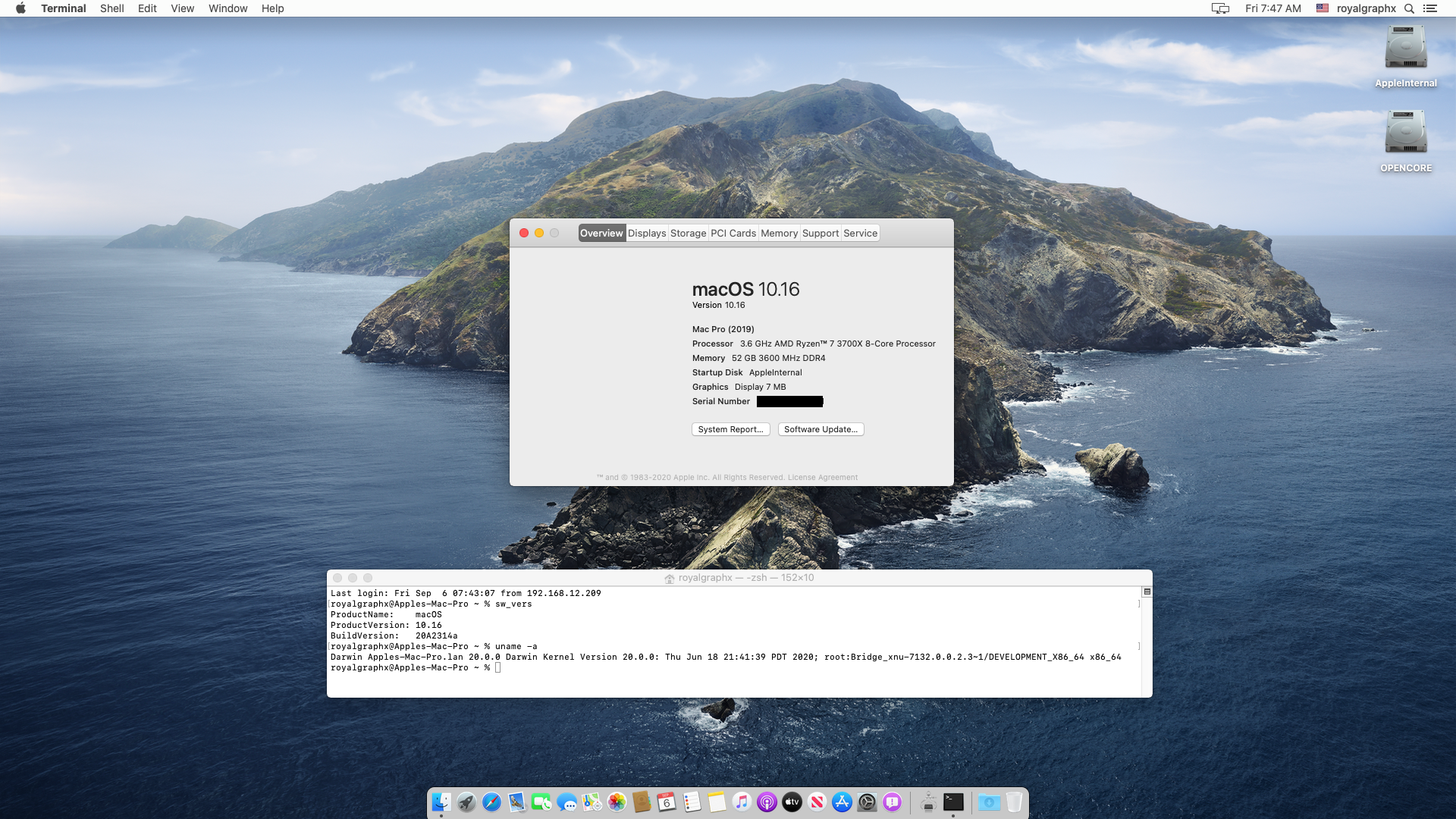Open Apple TV app in dock
This screenshot has height=819, width=1456.
point(792,802)
